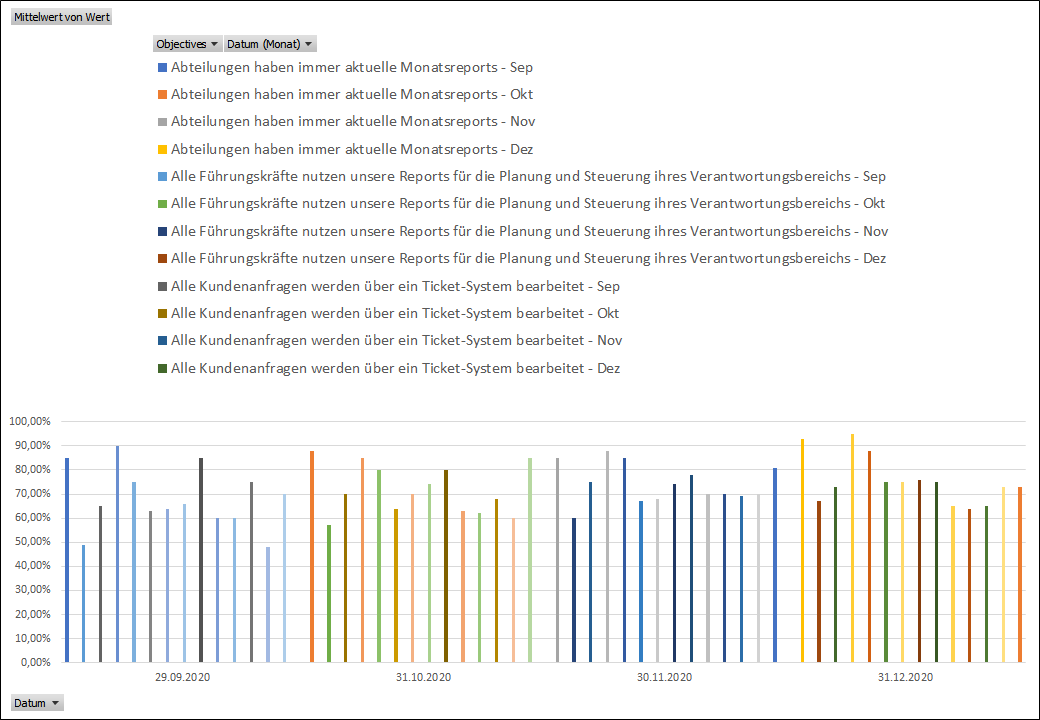Click the Mittelwert von Wert field button
The image size is (1040, 720).
(62, 17)
